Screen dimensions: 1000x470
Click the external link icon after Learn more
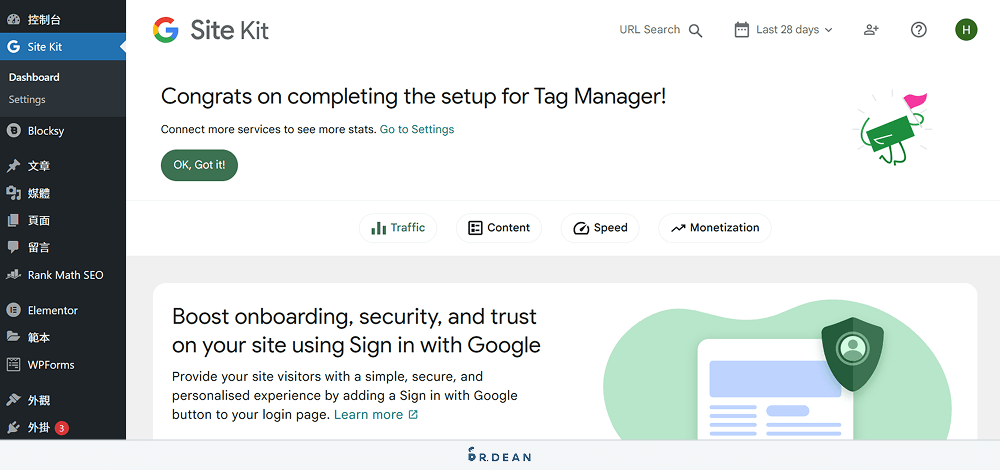tap(413, 415)
